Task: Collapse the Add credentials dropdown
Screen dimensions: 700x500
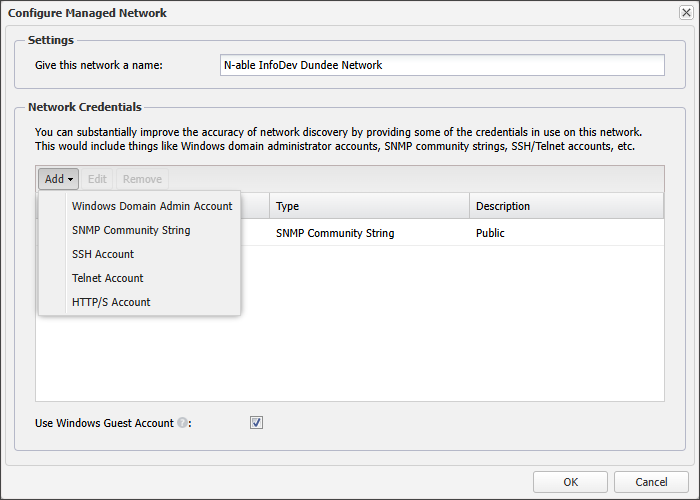Action: tap(59, 179)
